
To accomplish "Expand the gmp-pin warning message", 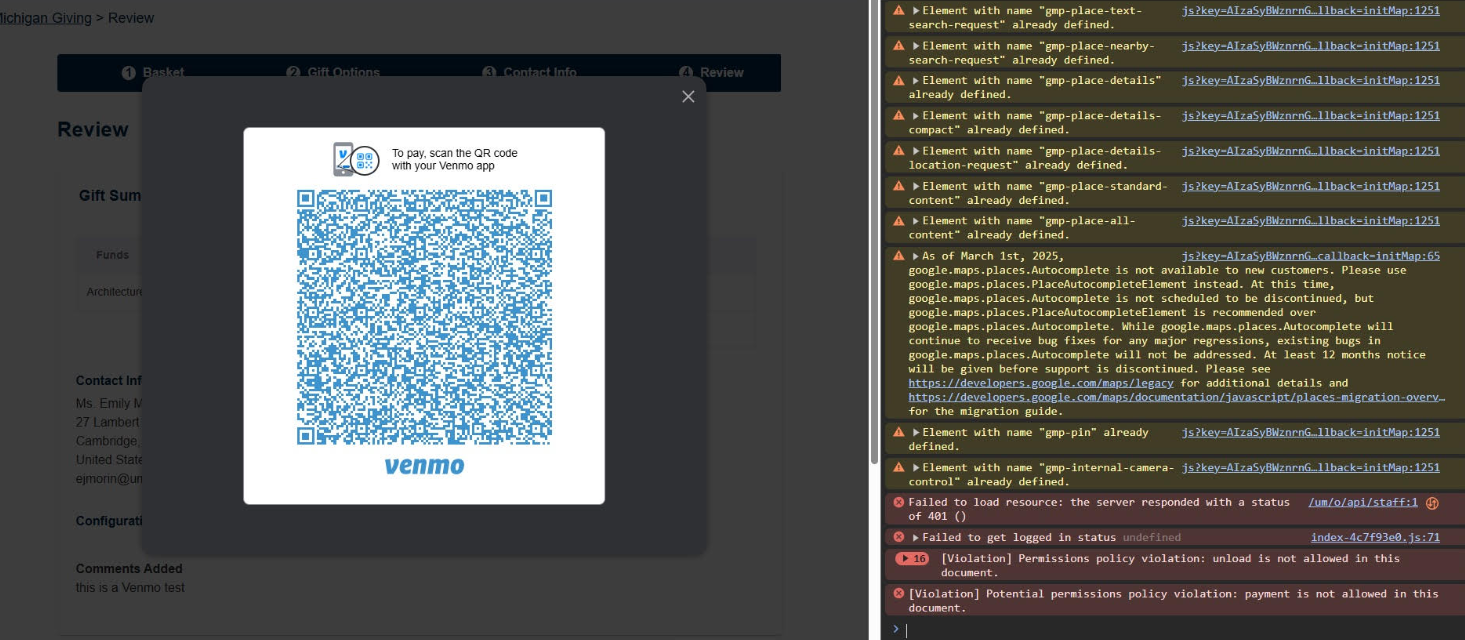I will click(x=916, y=432).
